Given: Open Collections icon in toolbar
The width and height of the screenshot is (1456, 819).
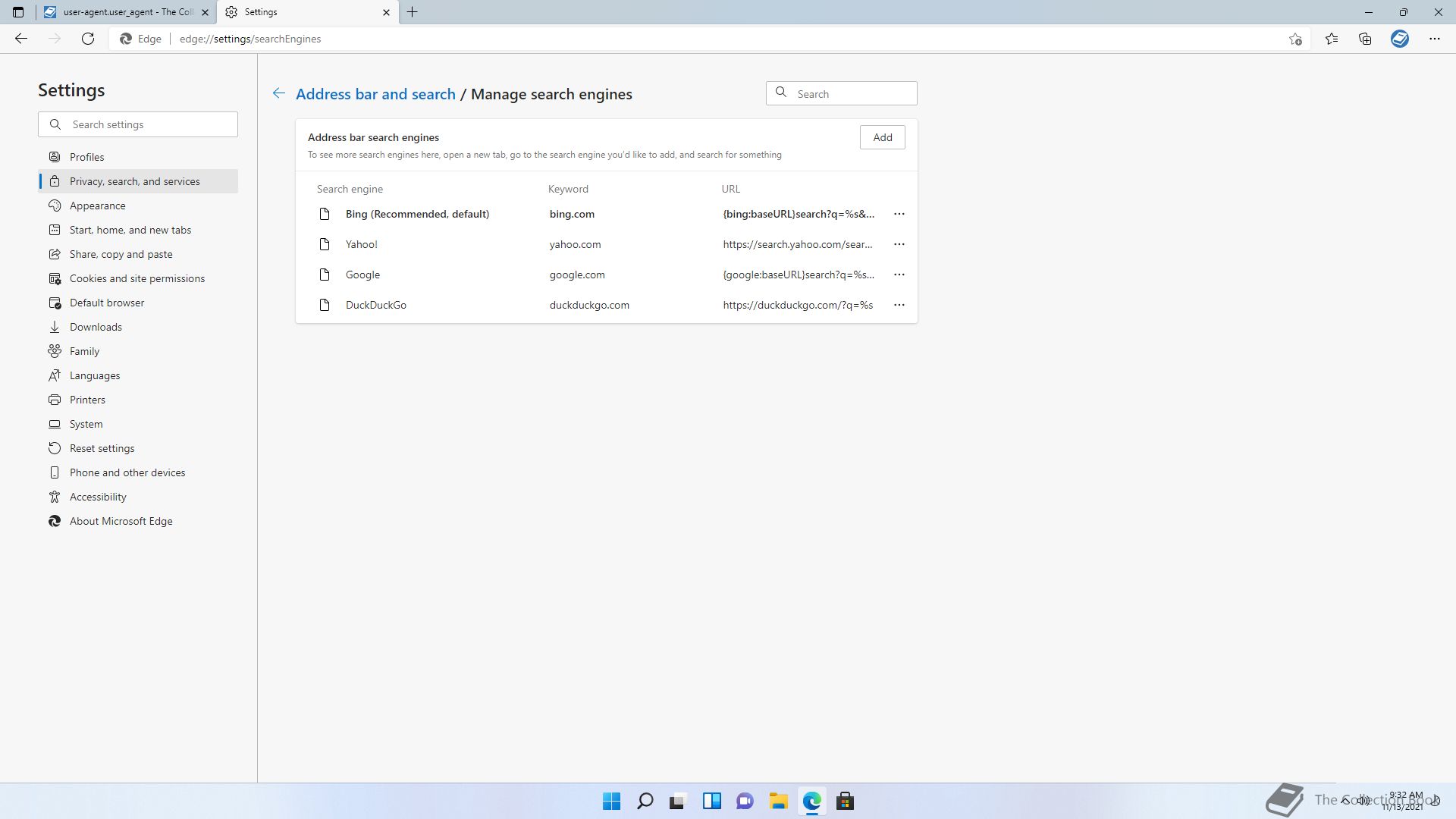Looking at the screenshot, I should [x=1365, y=39].
